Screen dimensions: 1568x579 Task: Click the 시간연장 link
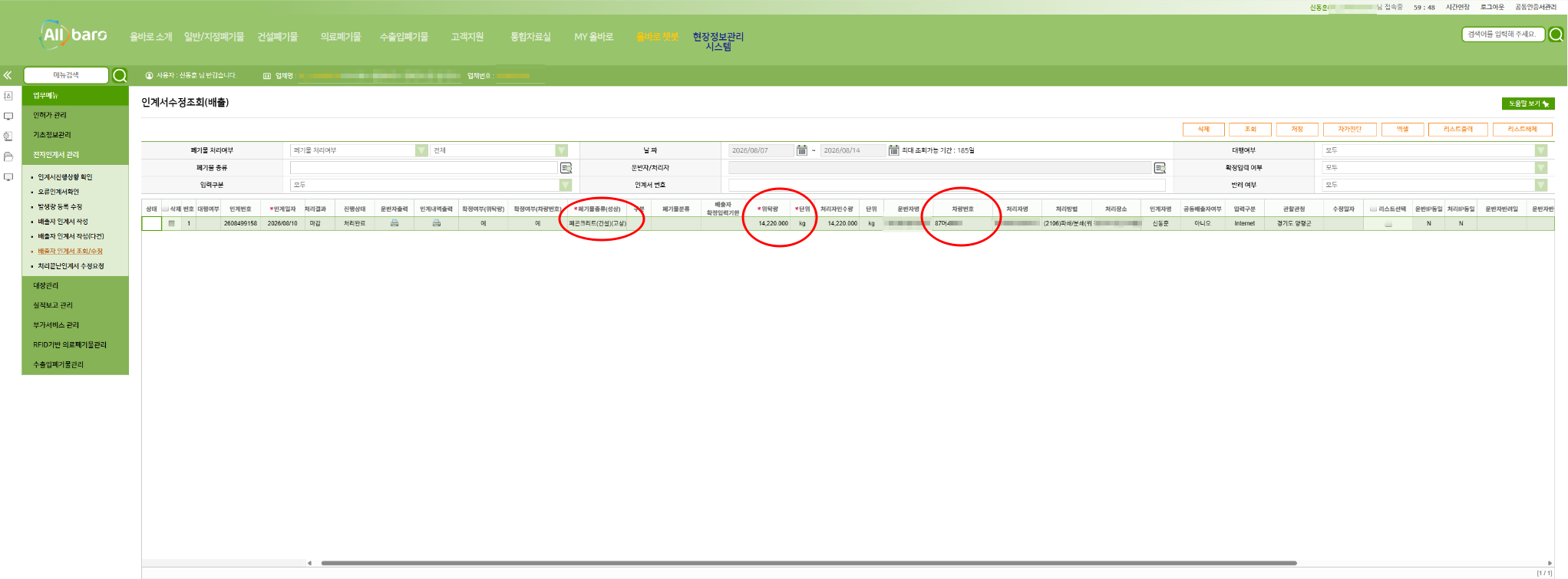(x=1457, y=7)
